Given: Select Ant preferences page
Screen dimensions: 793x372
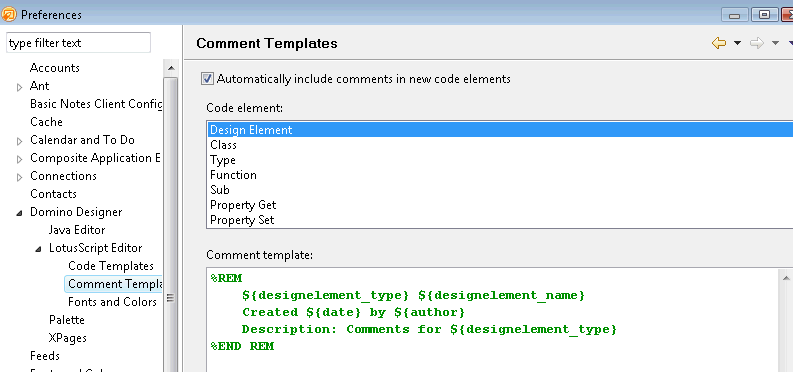Looking at the screenshot, I should 39,86.
